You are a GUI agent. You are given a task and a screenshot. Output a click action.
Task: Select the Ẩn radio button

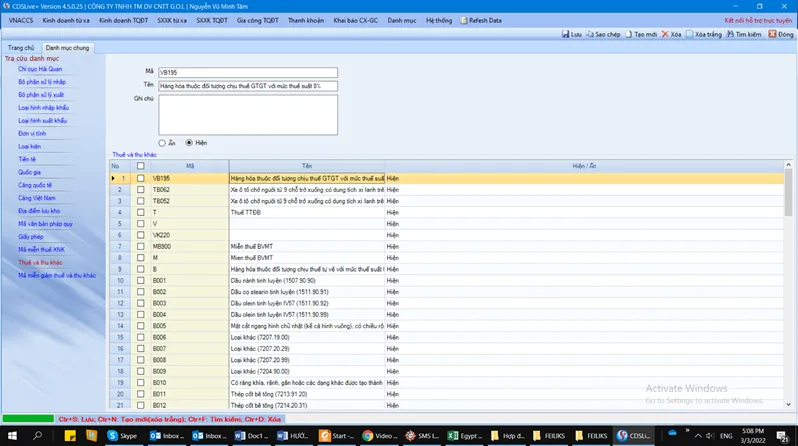coord(162,143)
